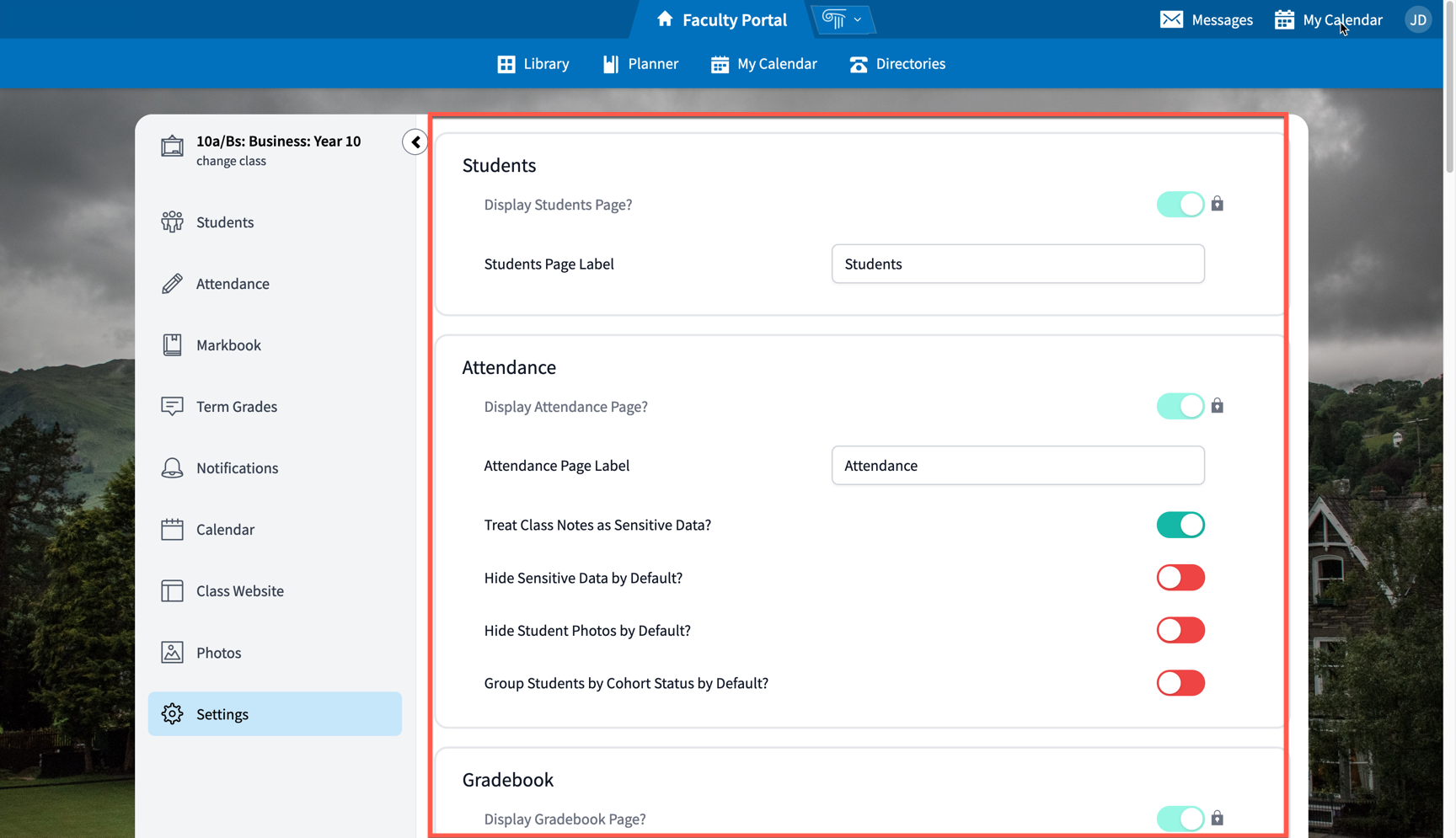Collapse the class settings sidebar panel
The height and width of the screenshot is (838, 1456).
coord(415,141)
